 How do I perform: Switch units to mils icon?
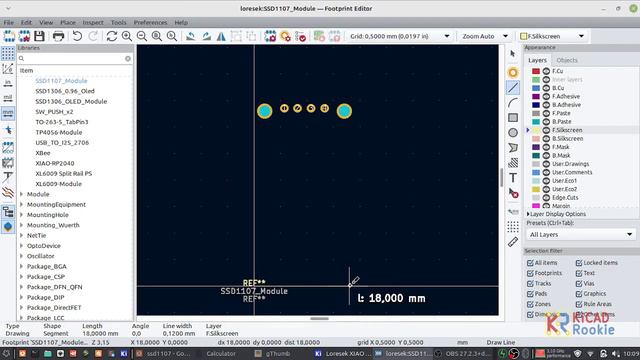[x=8, y=98]
